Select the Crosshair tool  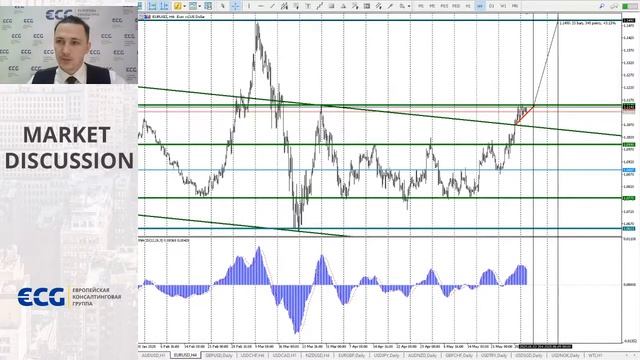click(236, 6)
